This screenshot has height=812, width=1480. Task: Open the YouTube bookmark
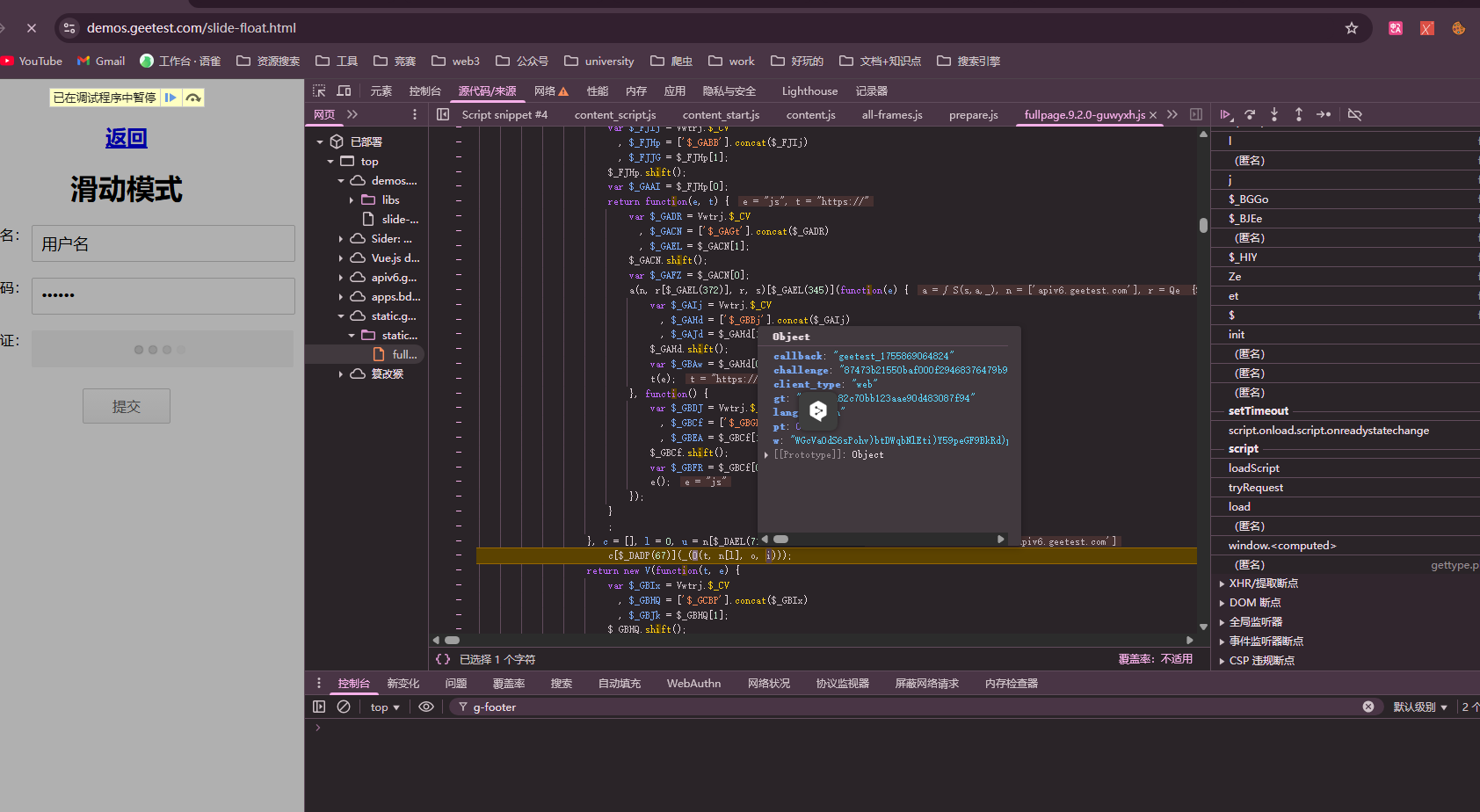click(x=33, y=61)
